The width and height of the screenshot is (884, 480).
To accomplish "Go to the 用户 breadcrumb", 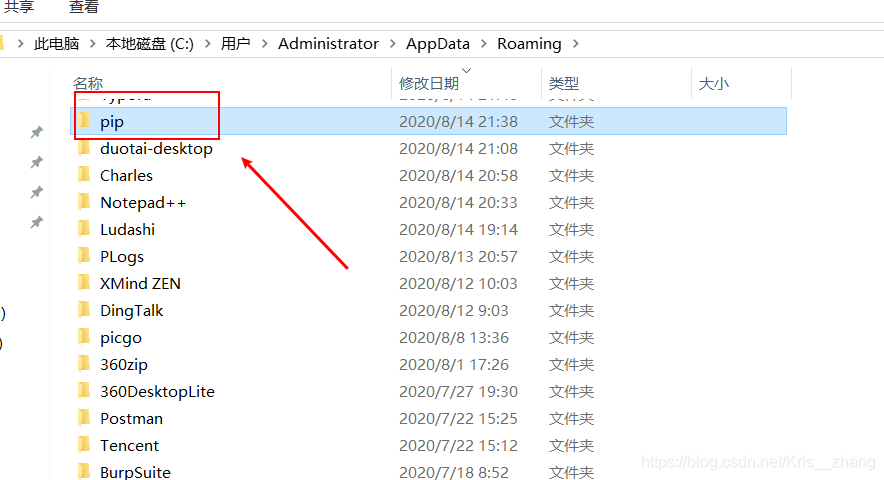I will 236,43.
